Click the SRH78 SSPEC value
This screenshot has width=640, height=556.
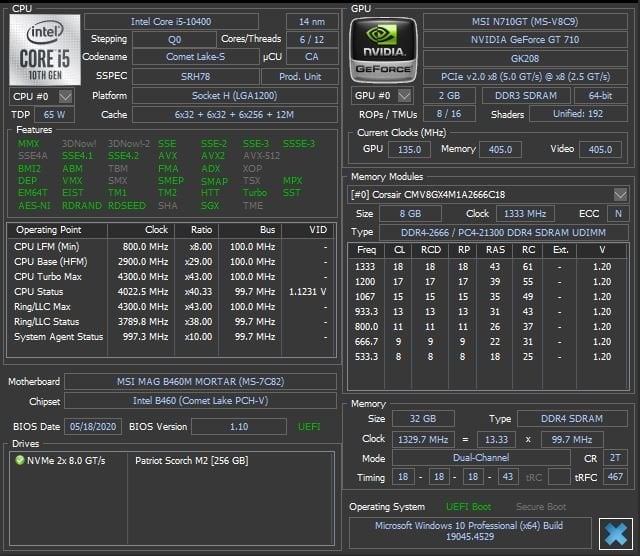(x=196, y=76)
